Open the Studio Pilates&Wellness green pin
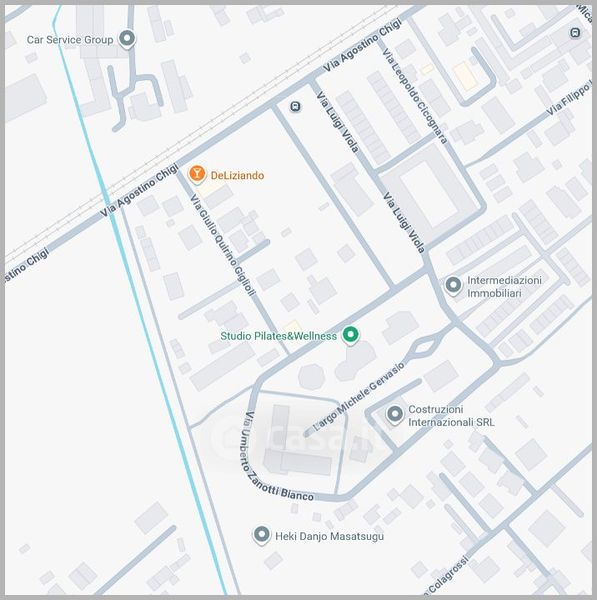This screenshot has width=597, height=600. click(350, 335)
